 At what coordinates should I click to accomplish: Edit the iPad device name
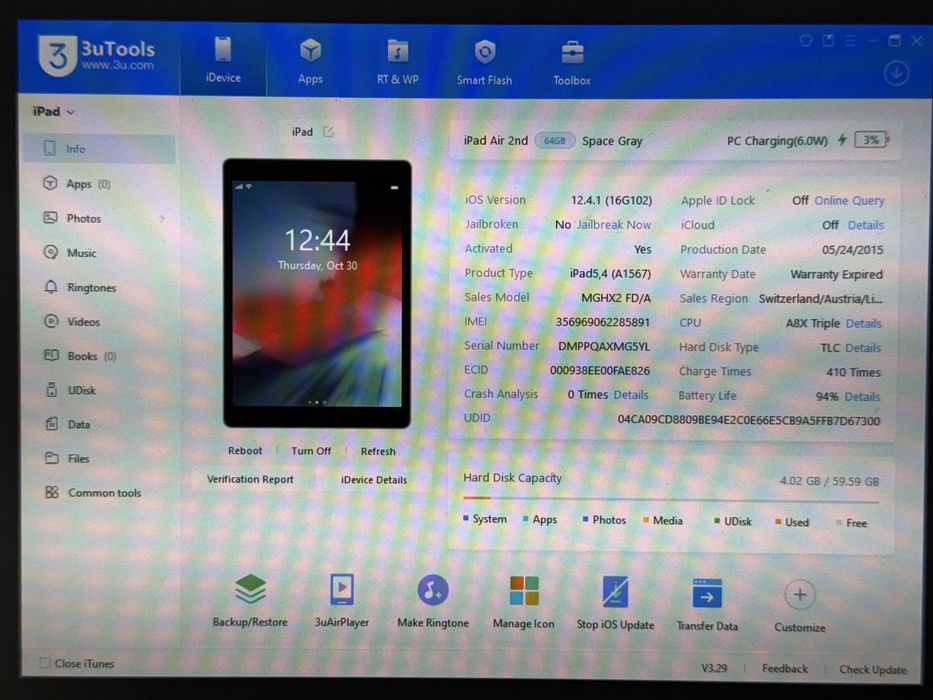pos(328,132)
